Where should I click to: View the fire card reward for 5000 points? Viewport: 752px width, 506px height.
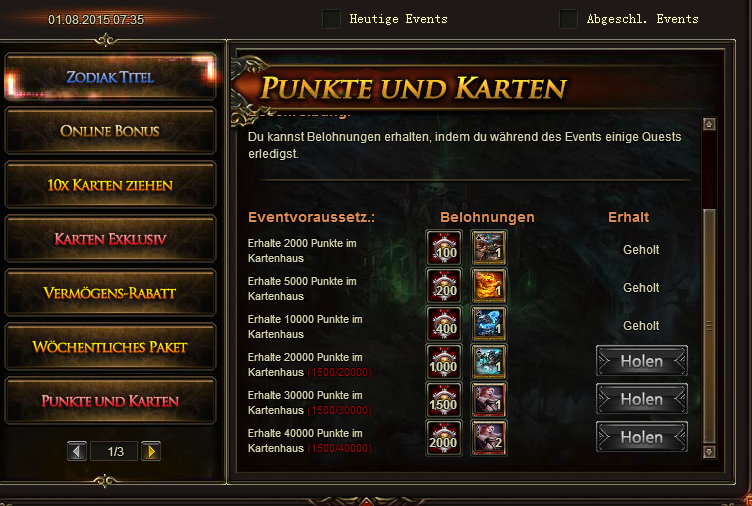(489, 286)
